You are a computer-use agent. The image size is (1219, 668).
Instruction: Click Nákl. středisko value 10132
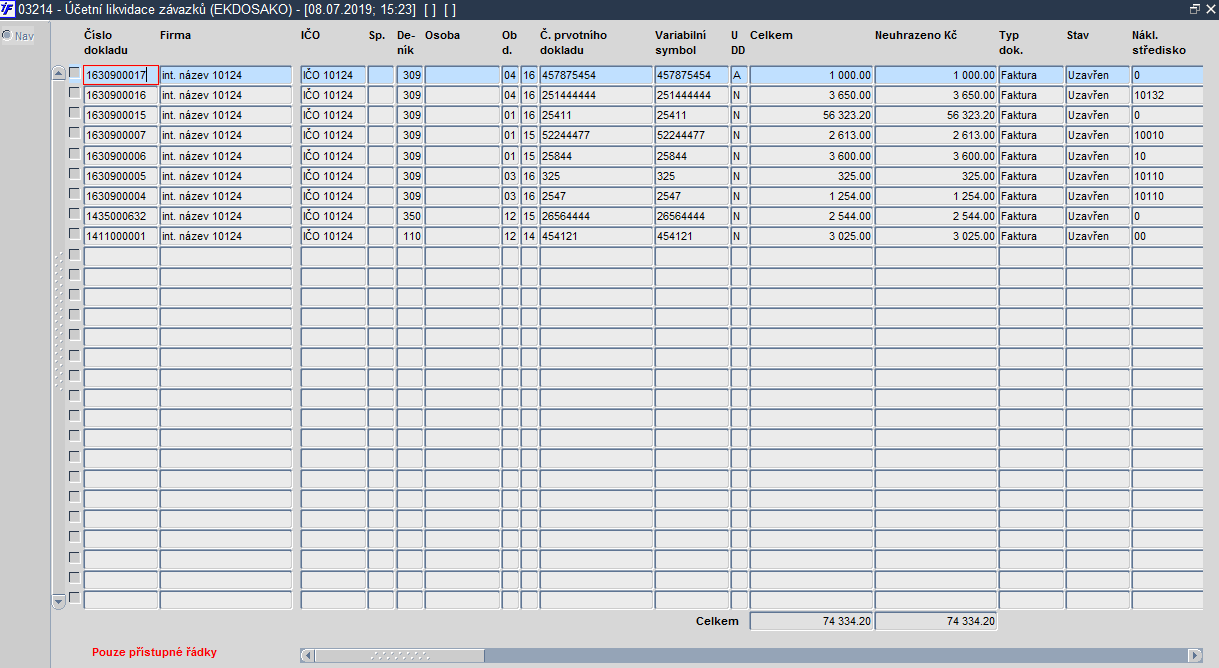pyautogui.click(x=1168, y=95)
